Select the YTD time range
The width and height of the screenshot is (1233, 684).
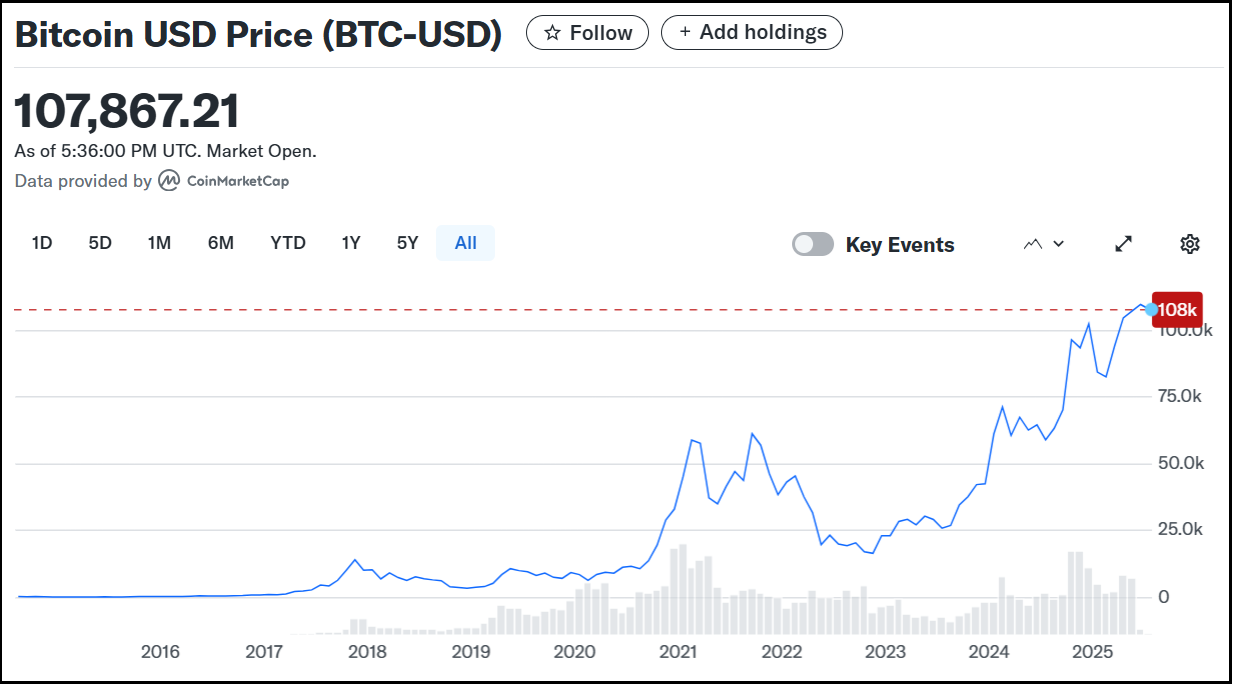[288, 243]
